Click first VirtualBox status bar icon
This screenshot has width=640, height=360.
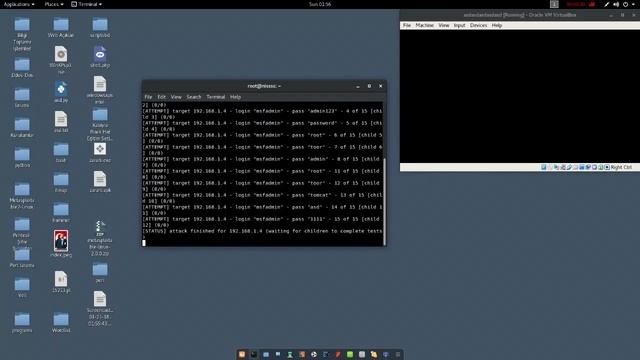[x=544, y=167]
